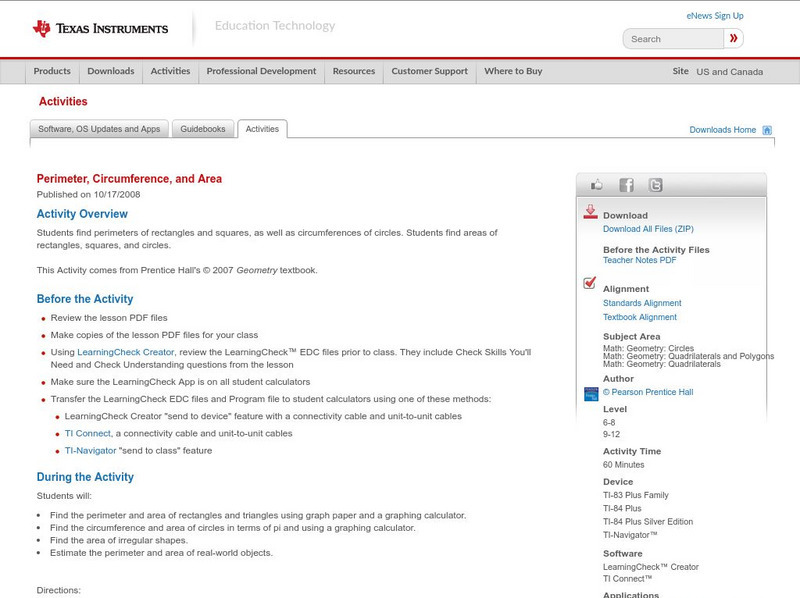Click the Texas Instruments logo
800x598 pixels.
100,29
